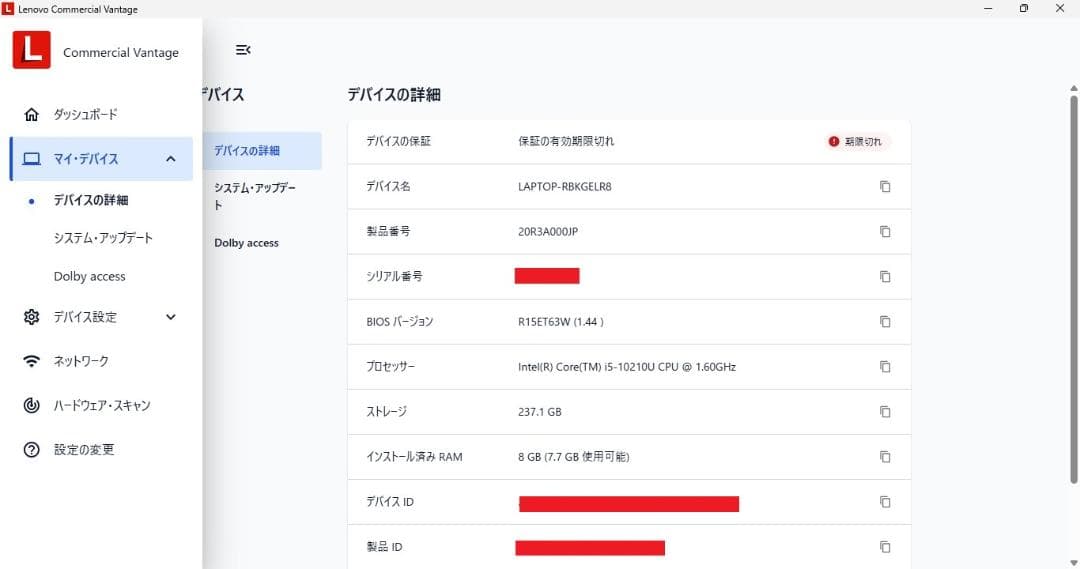Click the product number 20R3A000JP

click(548, 231)
